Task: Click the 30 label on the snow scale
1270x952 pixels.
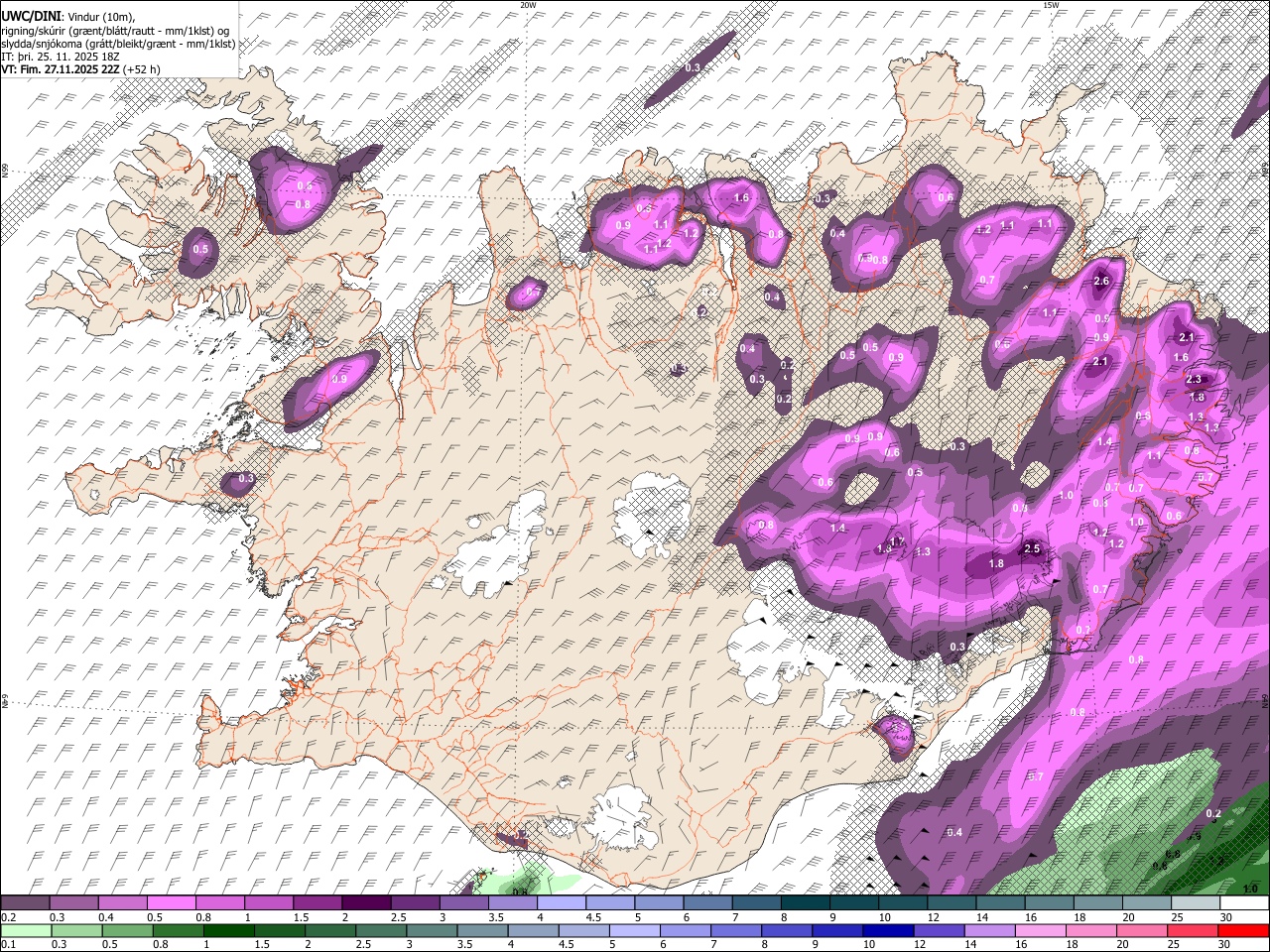Action: click(1225, 917)
